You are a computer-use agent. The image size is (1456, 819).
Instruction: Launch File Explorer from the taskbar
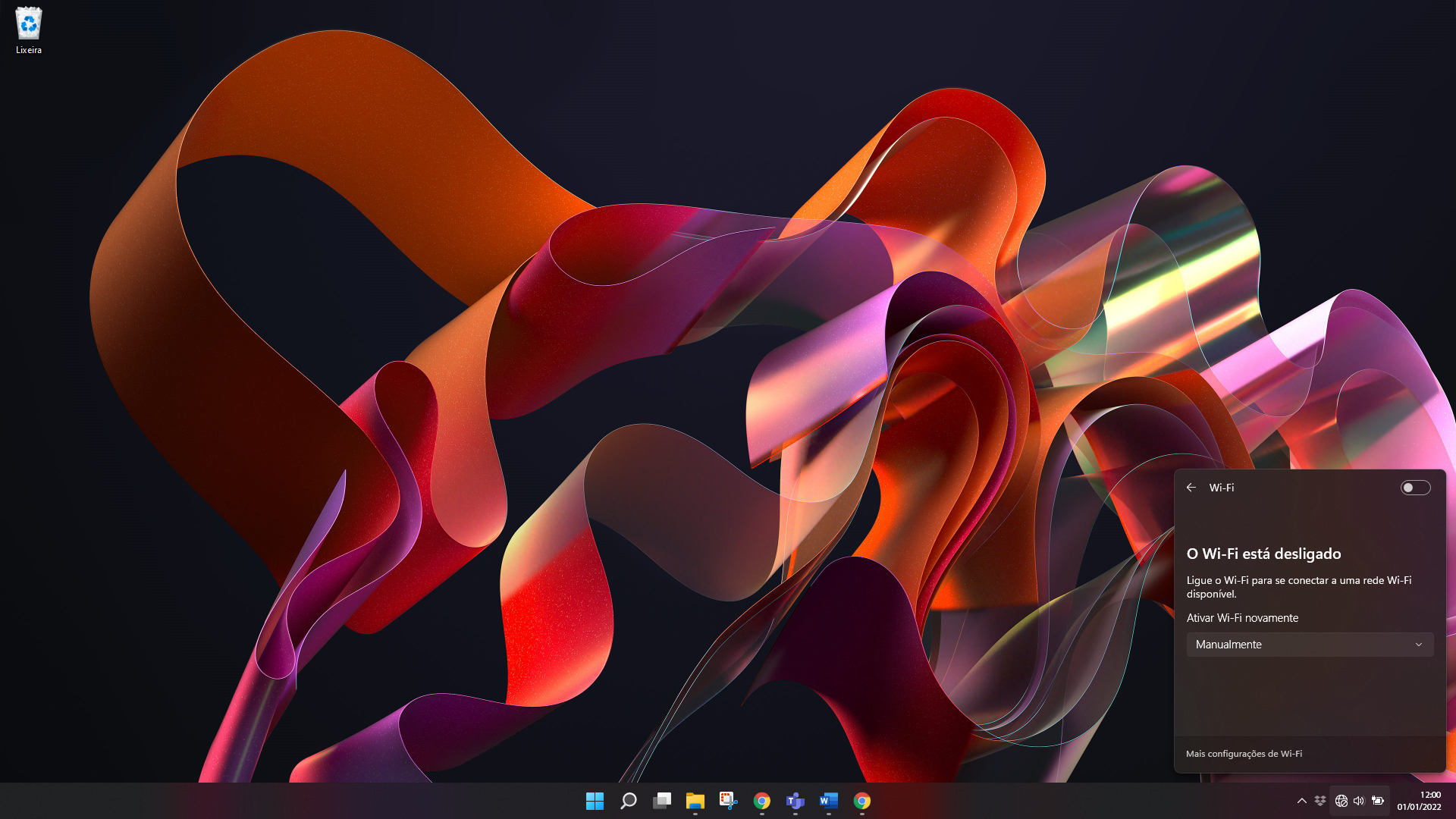tap(695, 801)
